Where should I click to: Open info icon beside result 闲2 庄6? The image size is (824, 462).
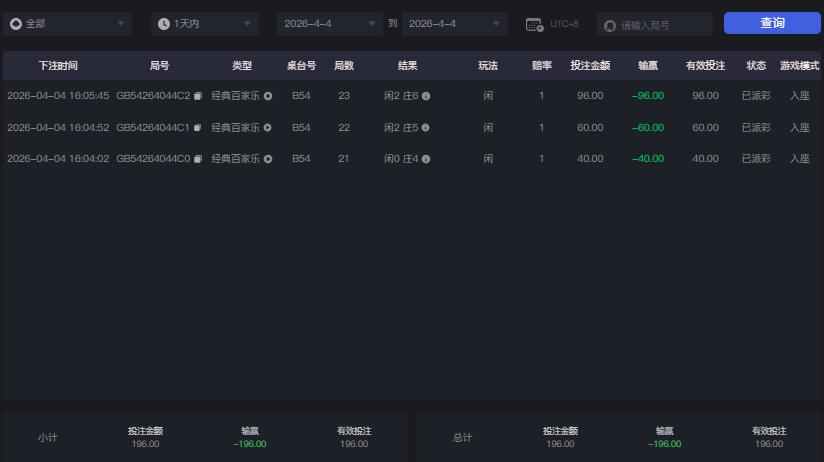click(x=426, y=96)
